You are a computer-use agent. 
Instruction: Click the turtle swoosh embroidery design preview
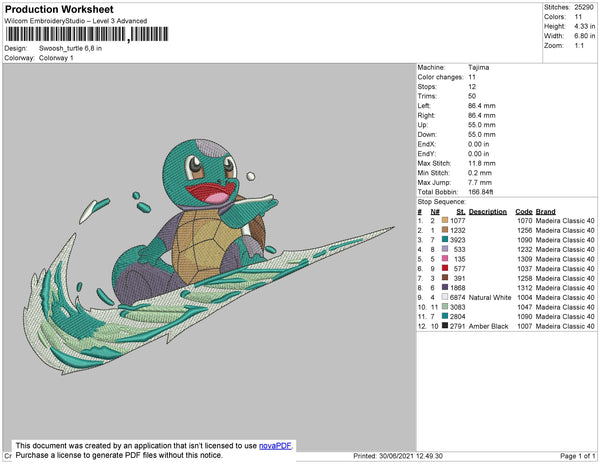209,256
